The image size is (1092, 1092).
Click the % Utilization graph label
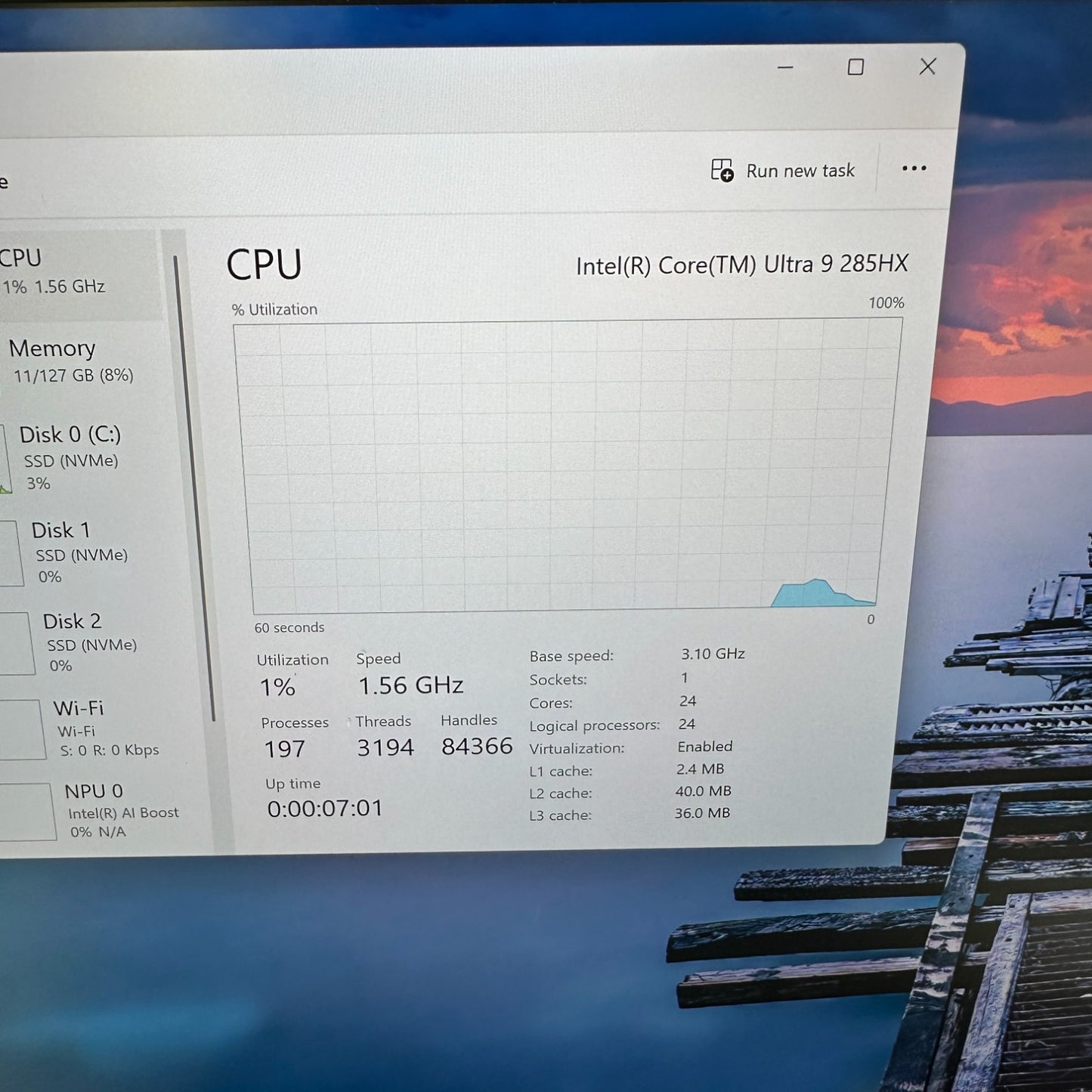pyautogui.click(x=274, y=310)
